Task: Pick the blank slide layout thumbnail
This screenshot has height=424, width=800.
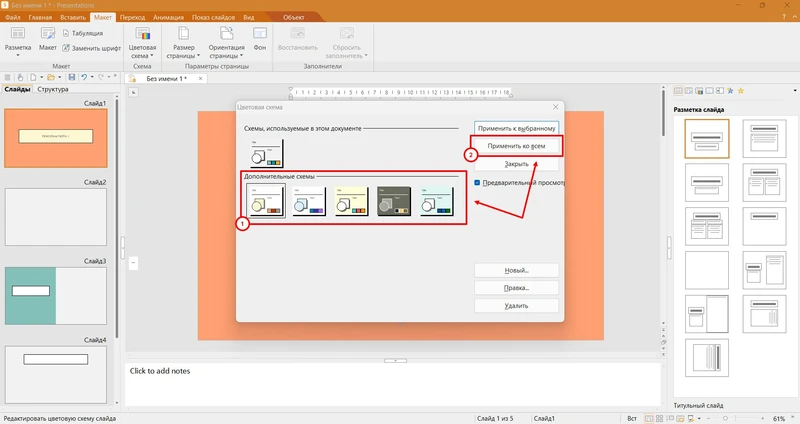Action: [707, 270]
